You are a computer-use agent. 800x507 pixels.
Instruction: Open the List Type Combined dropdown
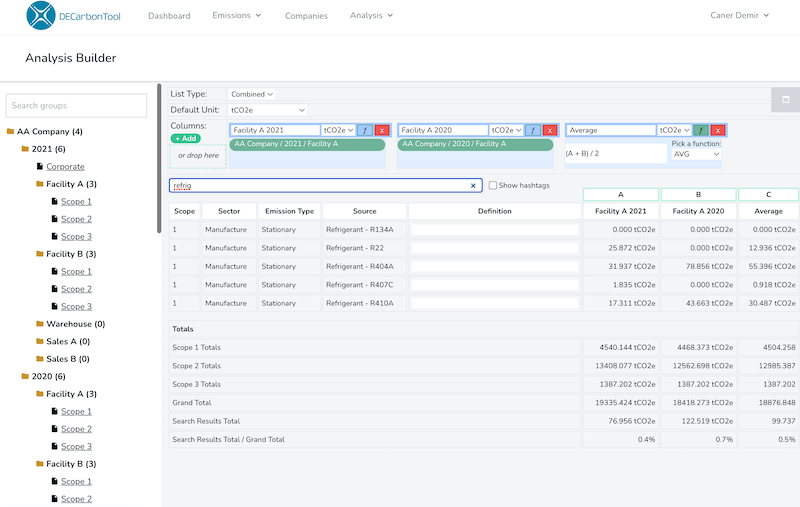(252, 94)
